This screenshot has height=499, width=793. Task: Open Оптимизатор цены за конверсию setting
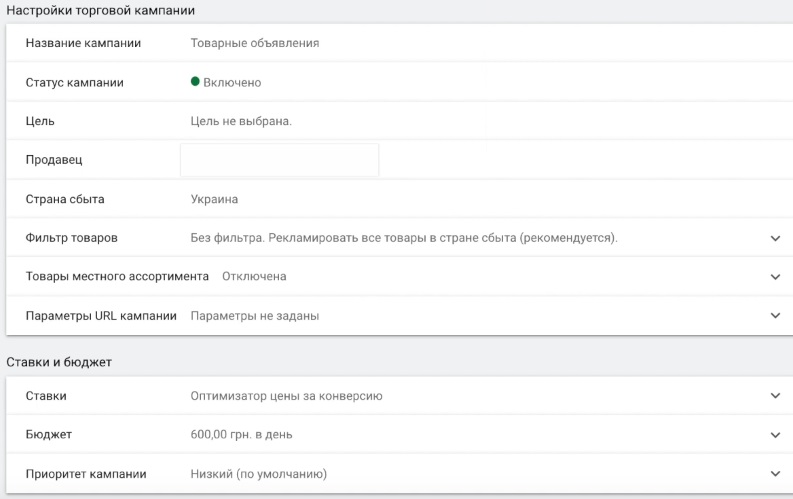point(287,396)
